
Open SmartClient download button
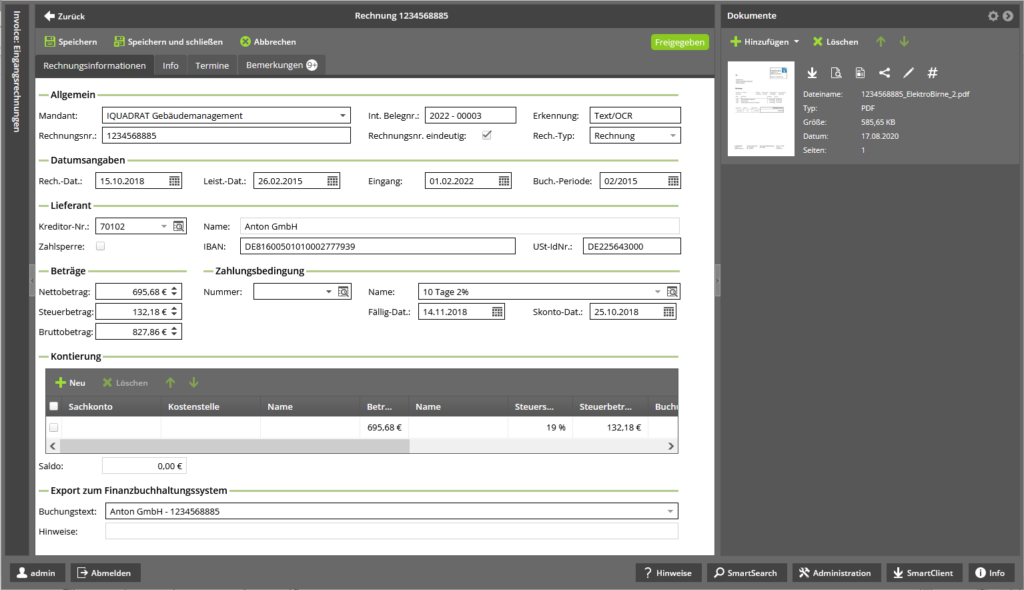(x=924, y=573)
